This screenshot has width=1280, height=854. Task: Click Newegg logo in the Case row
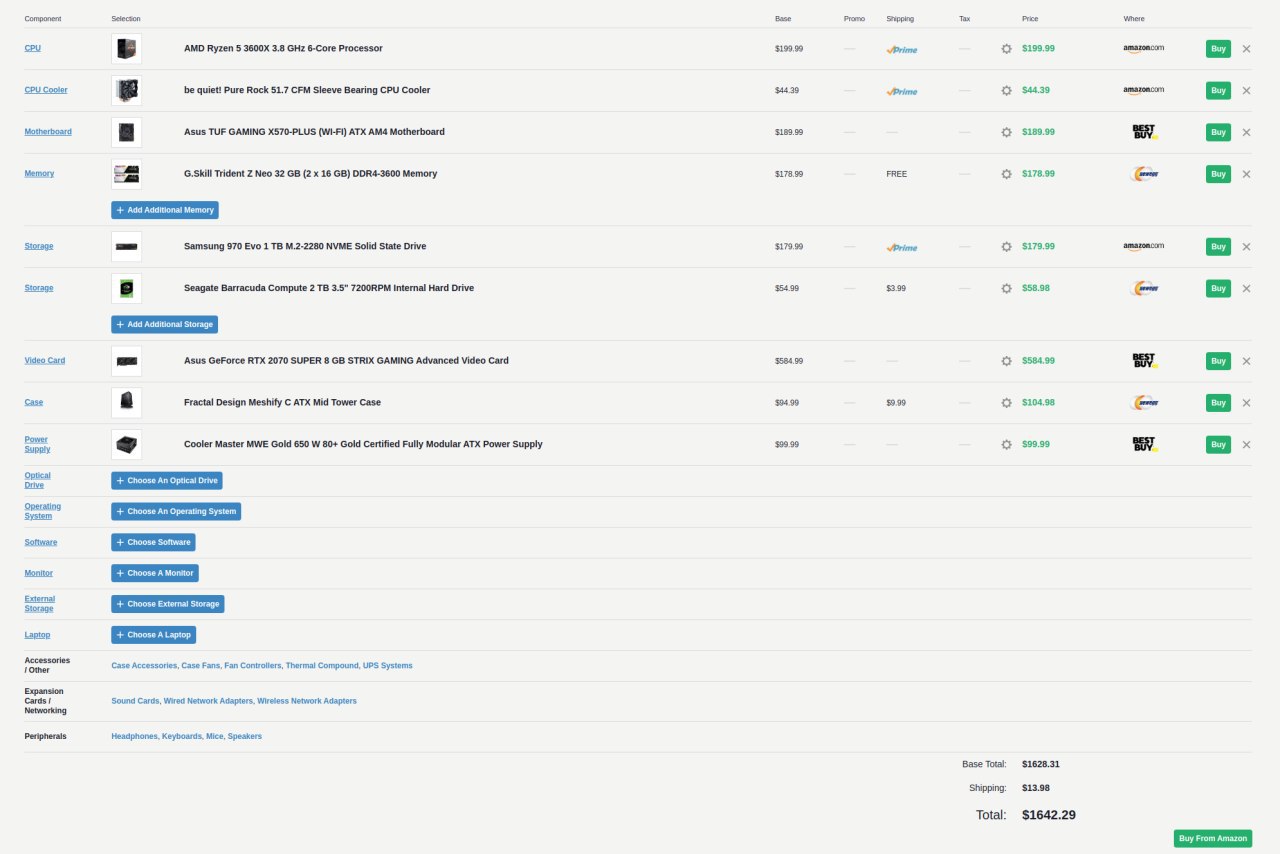pos(1145,403)
